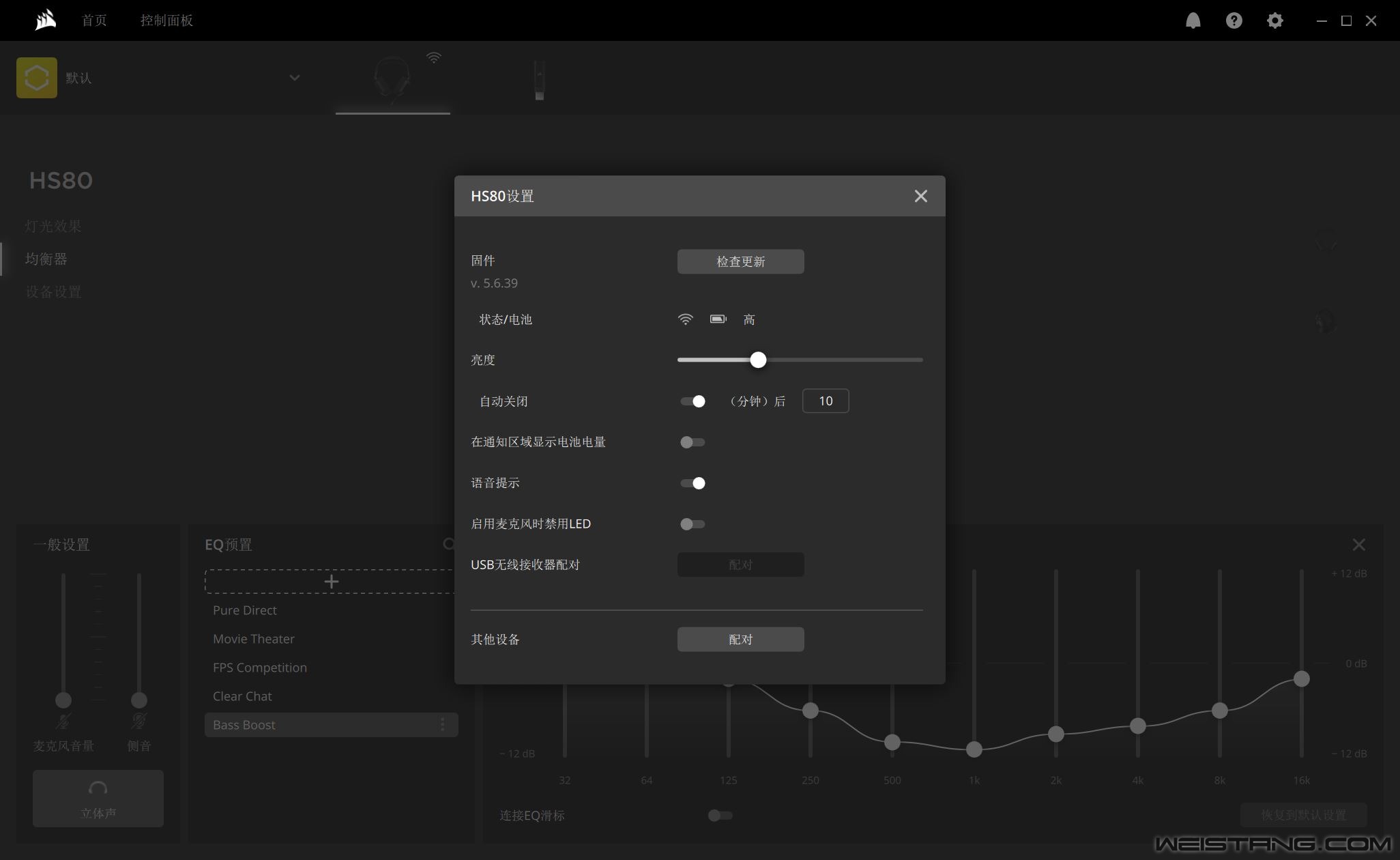
Task: Click 恢复到默认设置 button
Action: point(1303,815)
